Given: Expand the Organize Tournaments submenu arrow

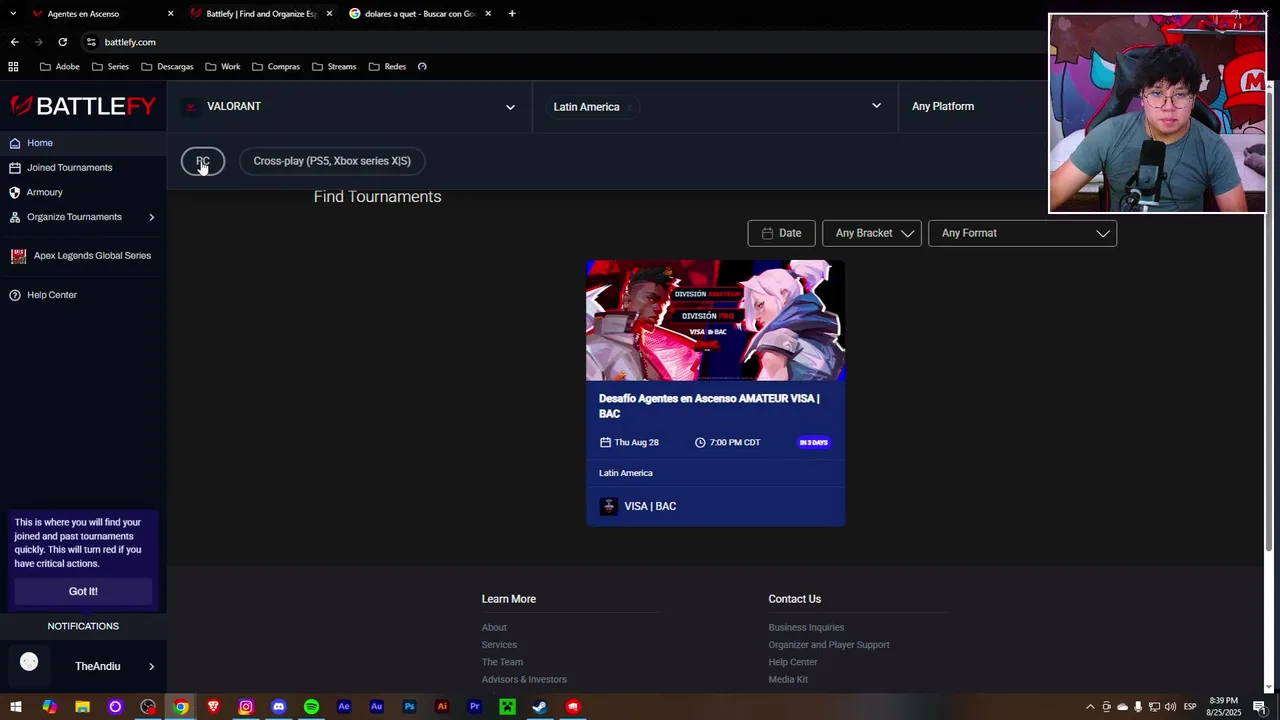Looking at the screenshot, I should coord(152,217).
